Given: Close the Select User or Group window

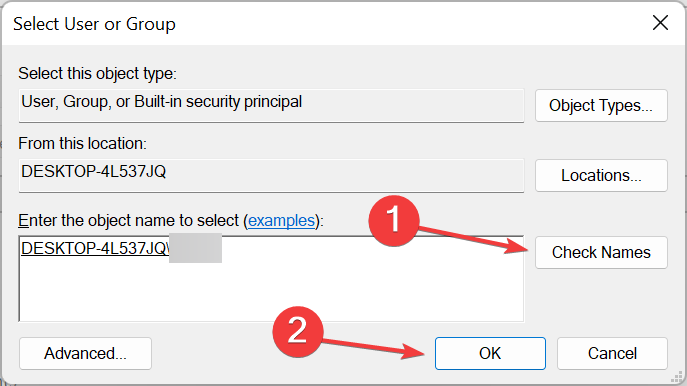Looking at the screenshot, I should pos(660,23).
